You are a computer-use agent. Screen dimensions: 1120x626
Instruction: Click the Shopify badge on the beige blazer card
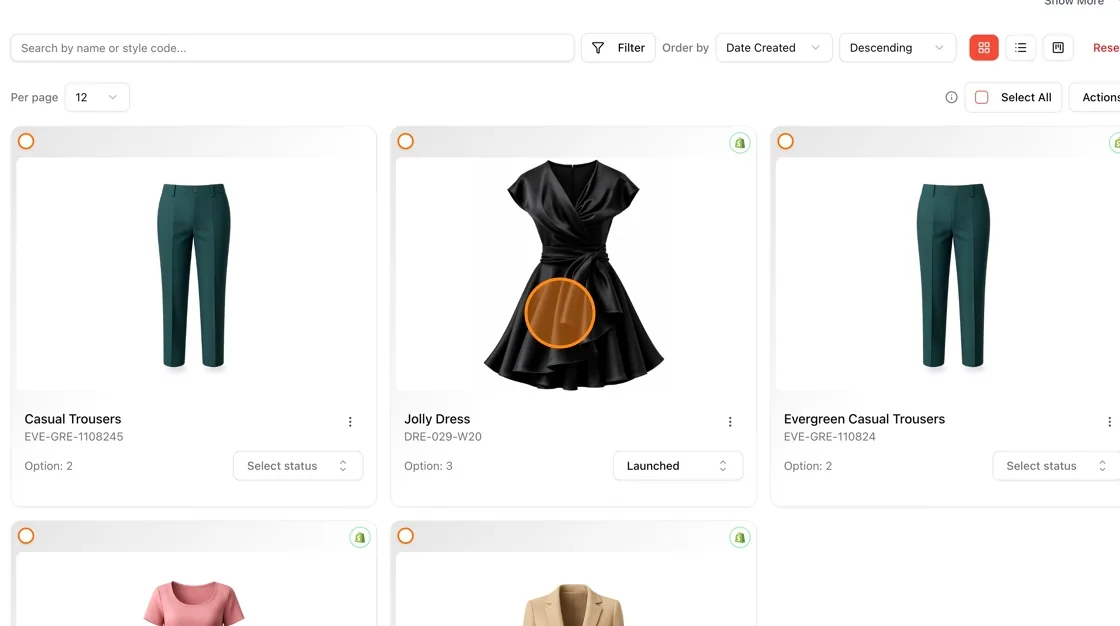pyautogui.click(x=739, y=537)
